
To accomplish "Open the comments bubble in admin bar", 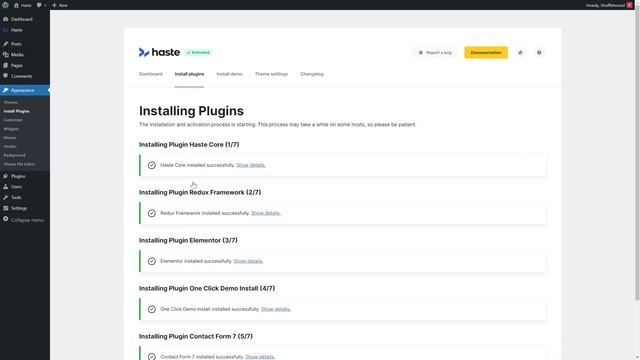I will (39, 5).
